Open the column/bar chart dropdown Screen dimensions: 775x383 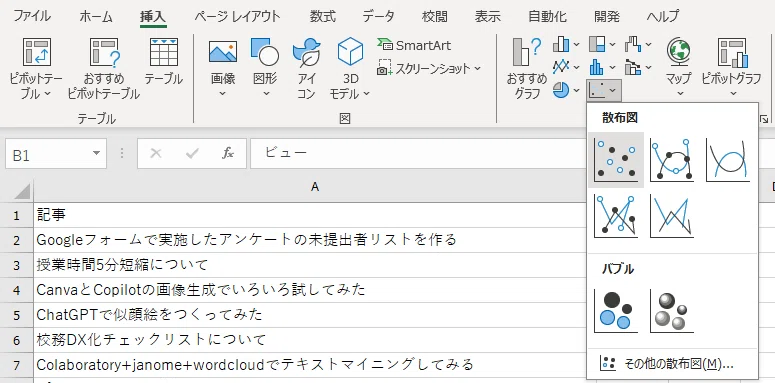(566, 45)
